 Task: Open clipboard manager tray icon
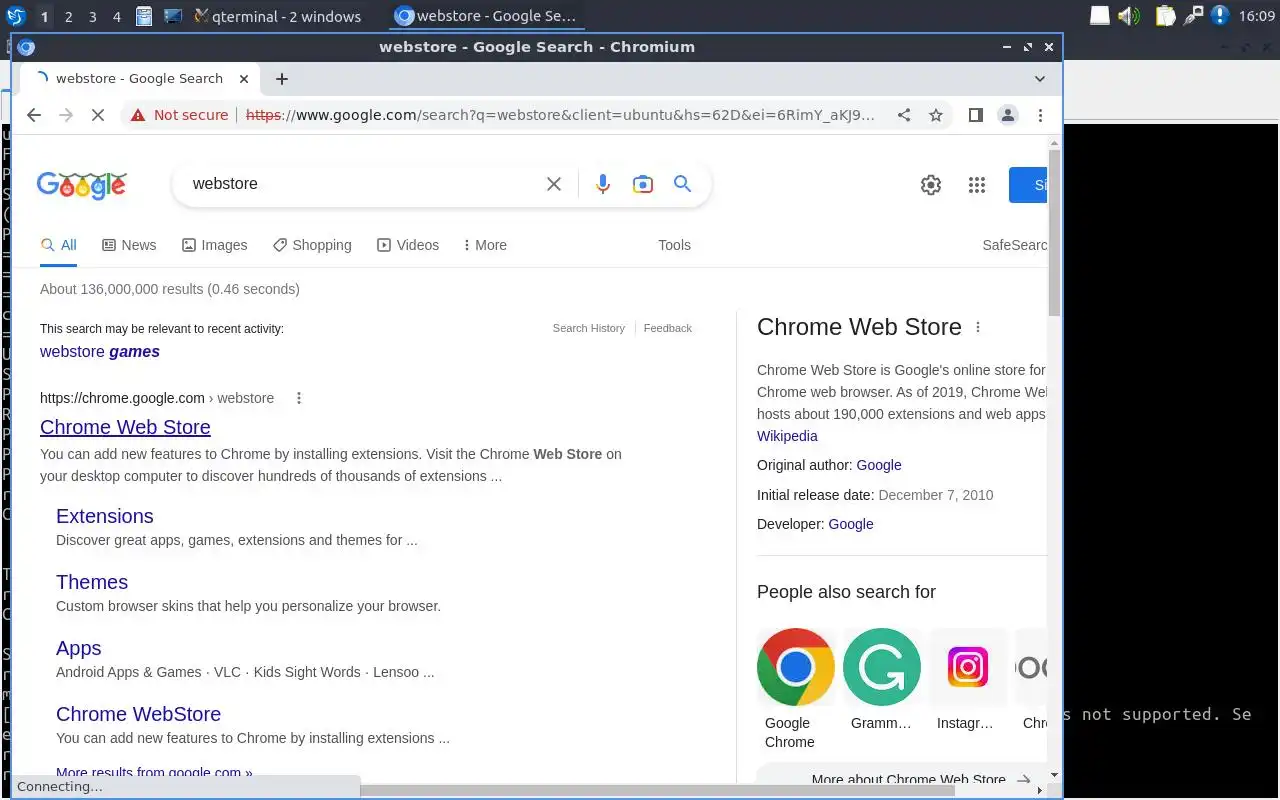click(x=1165, y=16)
